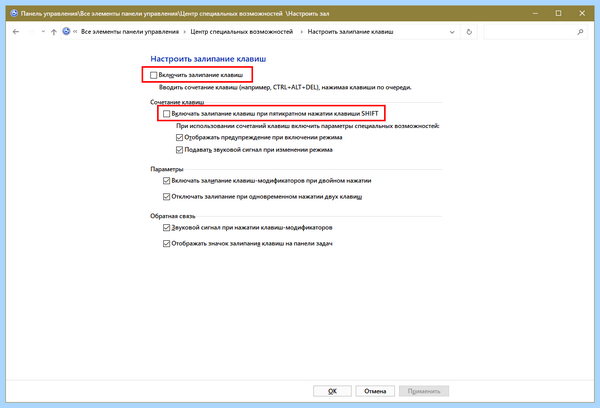Click the CTRL+ALT+DEL description text

(x=285, y=87)
